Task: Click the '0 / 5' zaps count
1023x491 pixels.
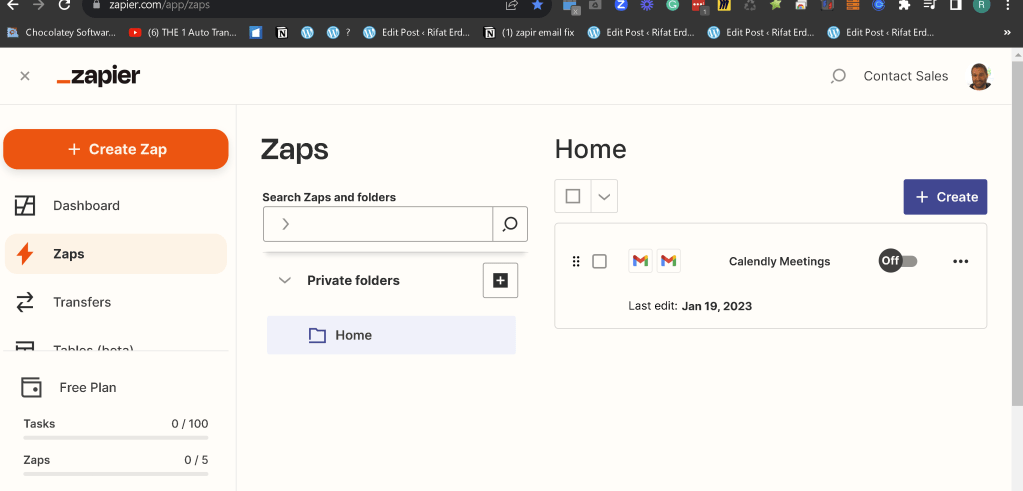Action: pyautogui.click(x=196, y=460)
